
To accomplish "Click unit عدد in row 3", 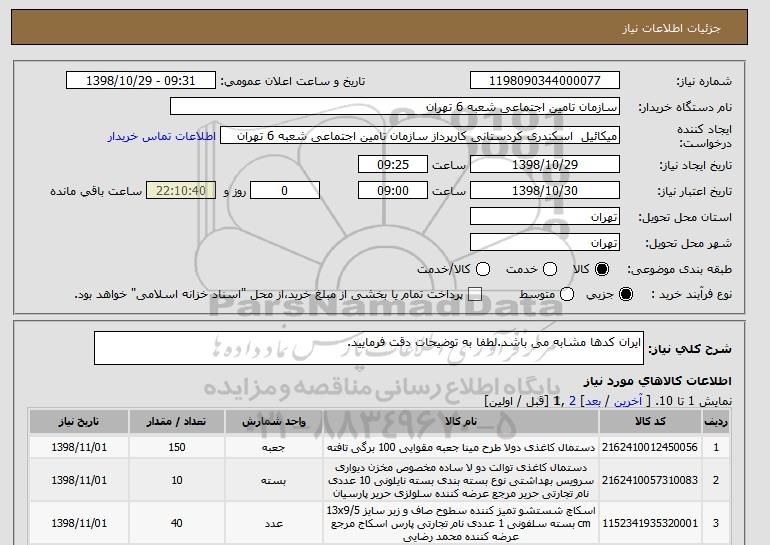I will click(x=274, y=523).
